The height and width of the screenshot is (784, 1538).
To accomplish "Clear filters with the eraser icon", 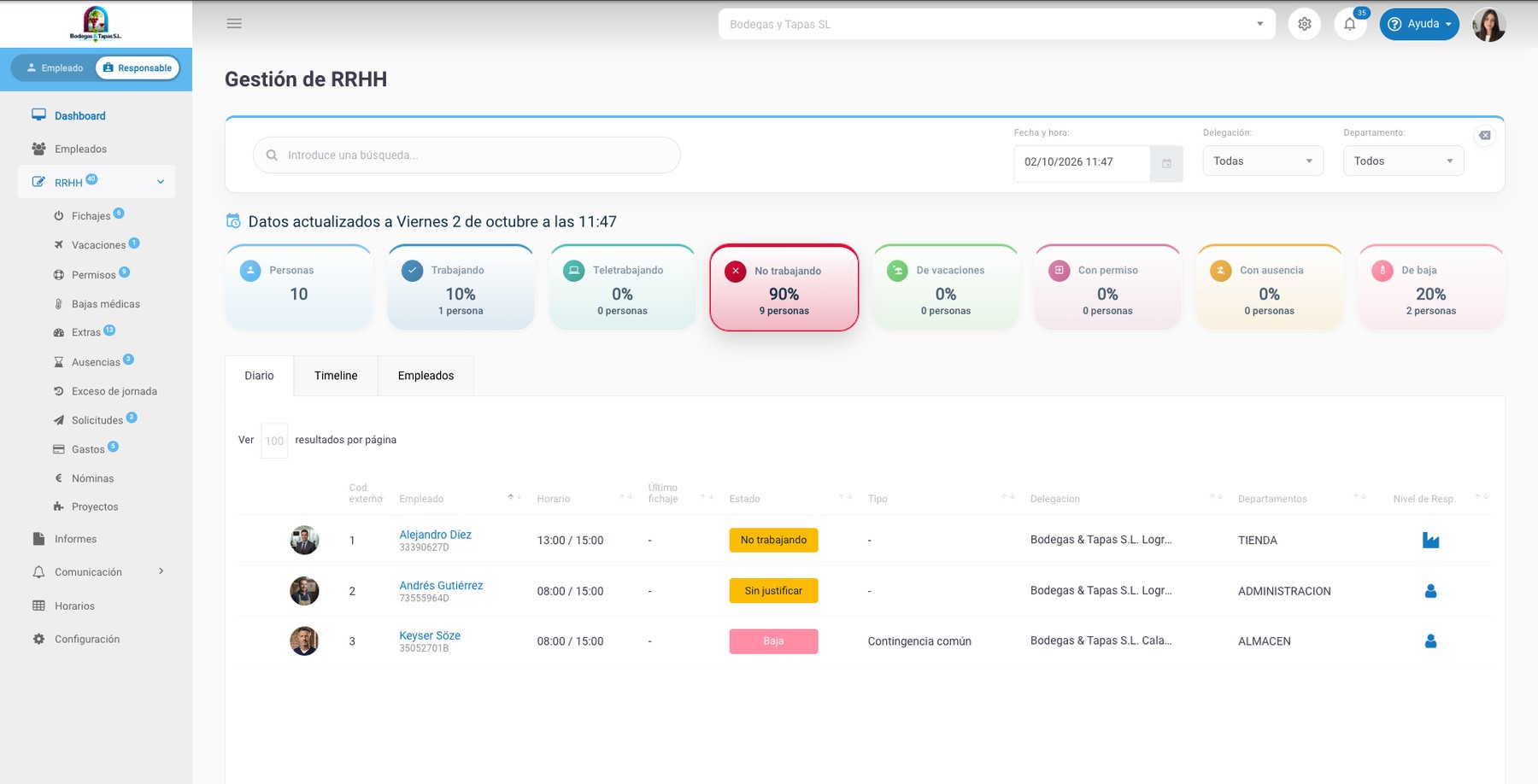I will (1485, 135).
